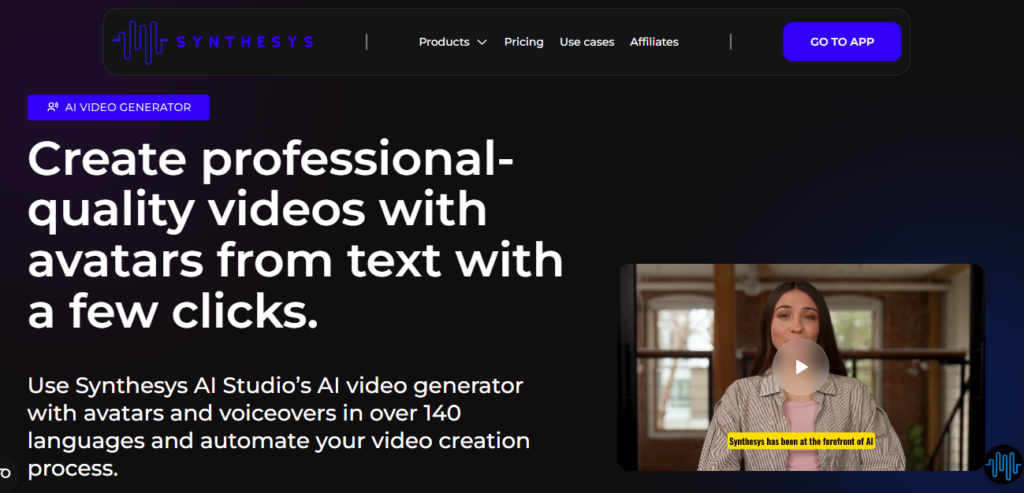Play the avatar demo video

[801, 367]
